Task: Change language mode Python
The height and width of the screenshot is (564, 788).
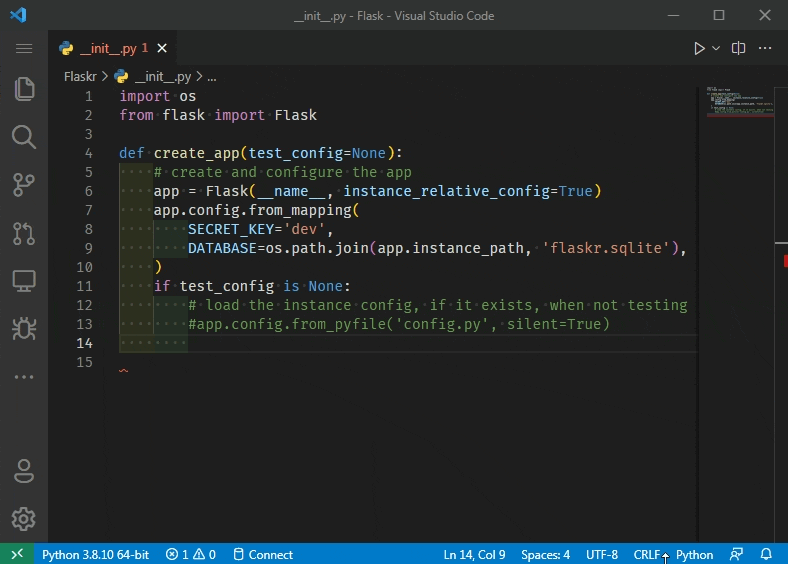Action: click(694, 554)
